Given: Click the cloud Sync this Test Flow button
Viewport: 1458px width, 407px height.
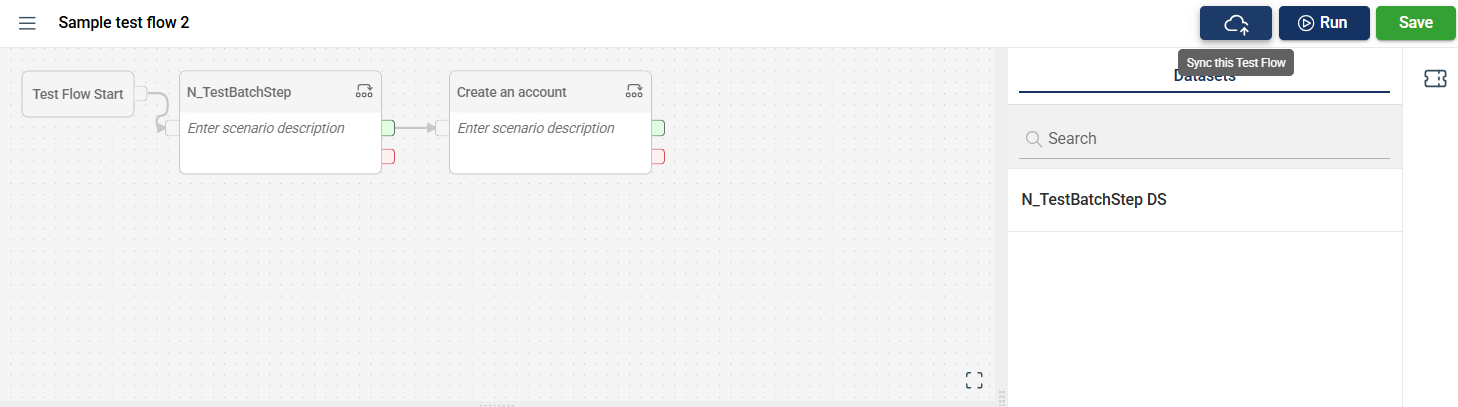Looking at the screenshot, I should (x=1236, y=23).
